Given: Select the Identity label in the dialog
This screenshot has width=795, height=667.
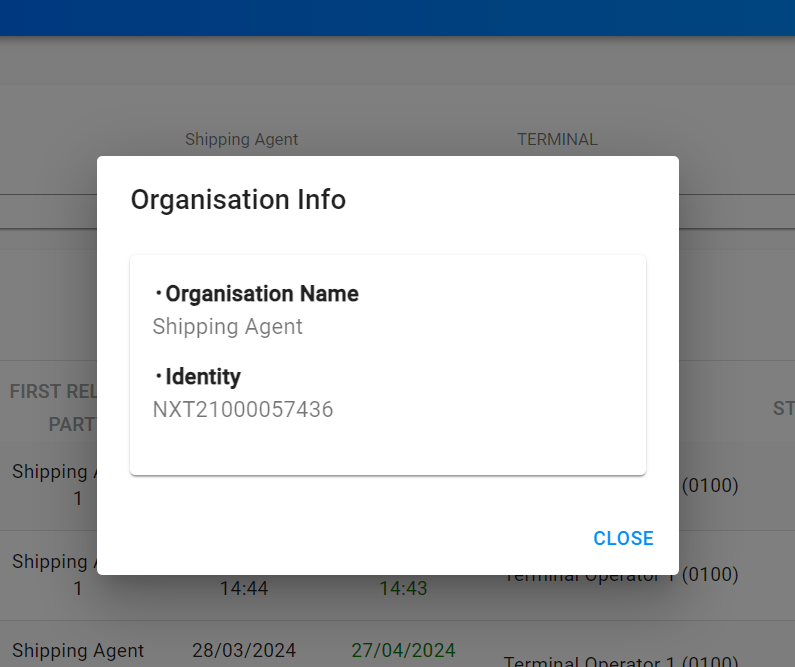Looking at the screenshot, I should tap(202, 377).
